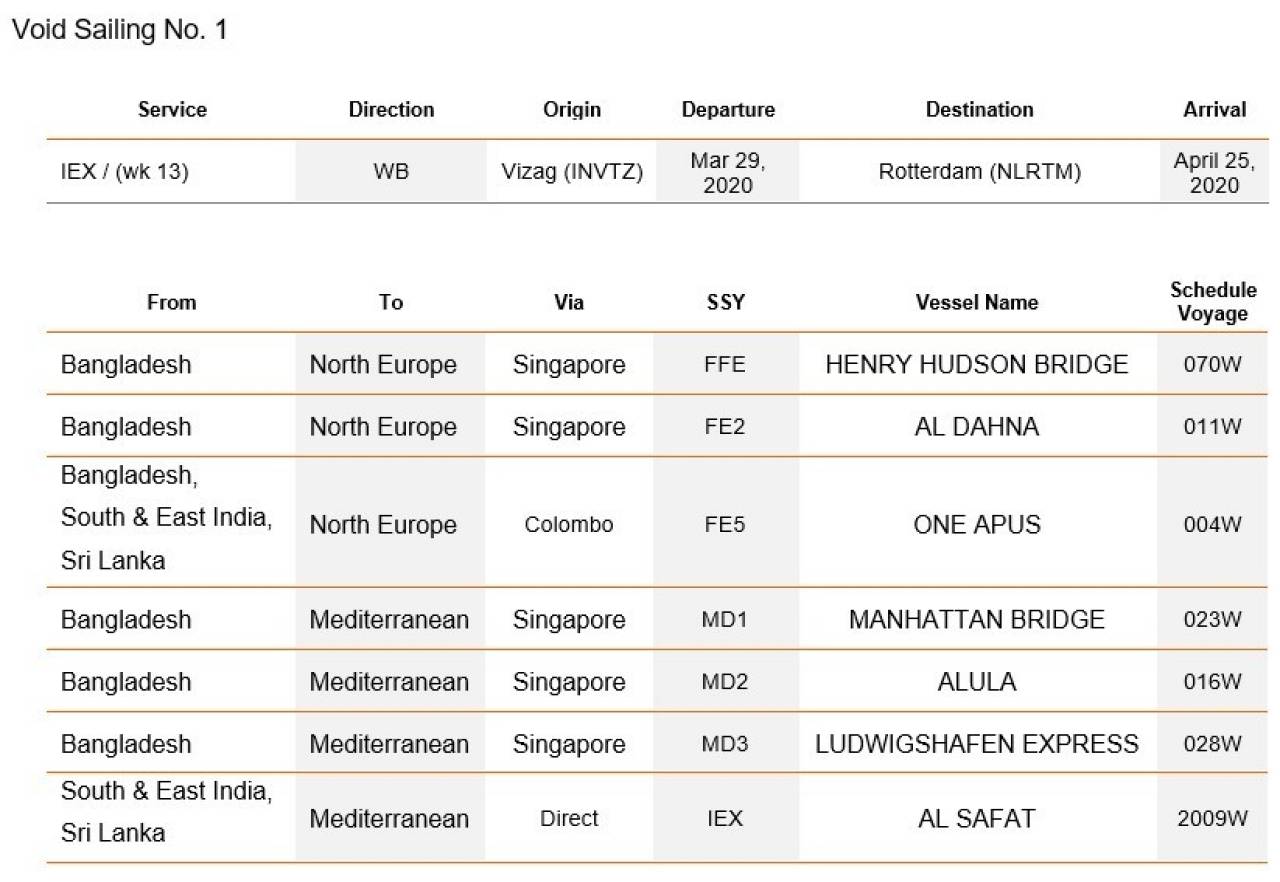Select the Service column header
Viewport: 1280px width, 882px height.
[172, 109]
